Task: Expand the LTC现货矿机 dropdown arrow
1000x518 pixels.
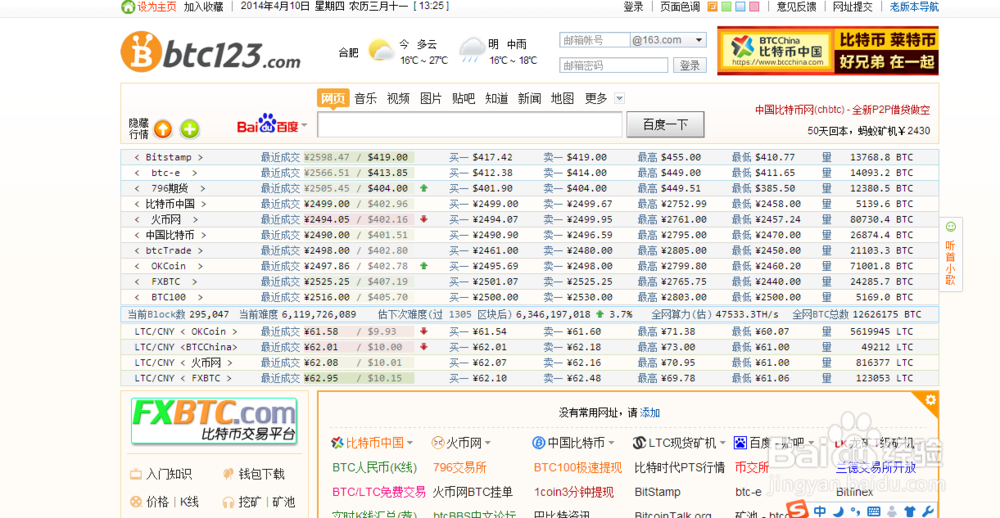Action: point(722,443)
